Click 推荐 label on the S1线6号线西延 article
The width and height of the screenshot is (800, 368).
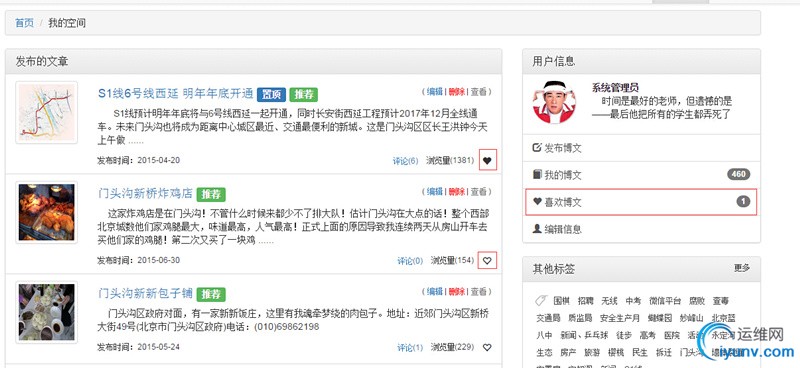pyautogui.click(x=304, y=94)
